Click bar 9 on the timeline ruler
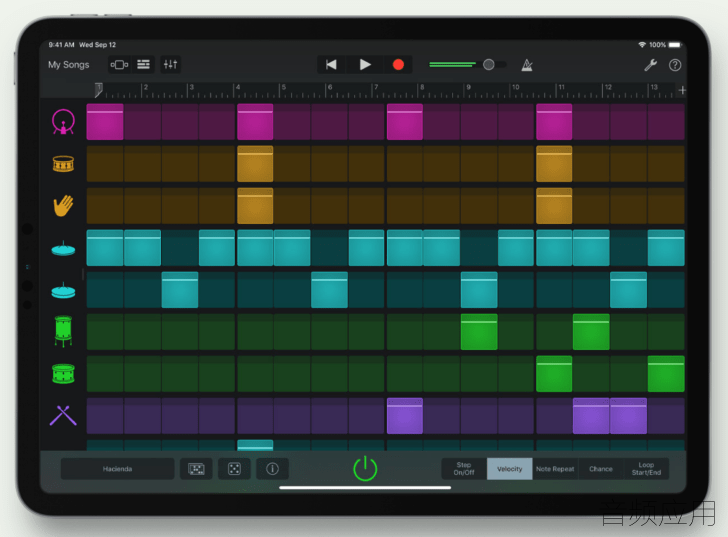 [x=468, y=88]
